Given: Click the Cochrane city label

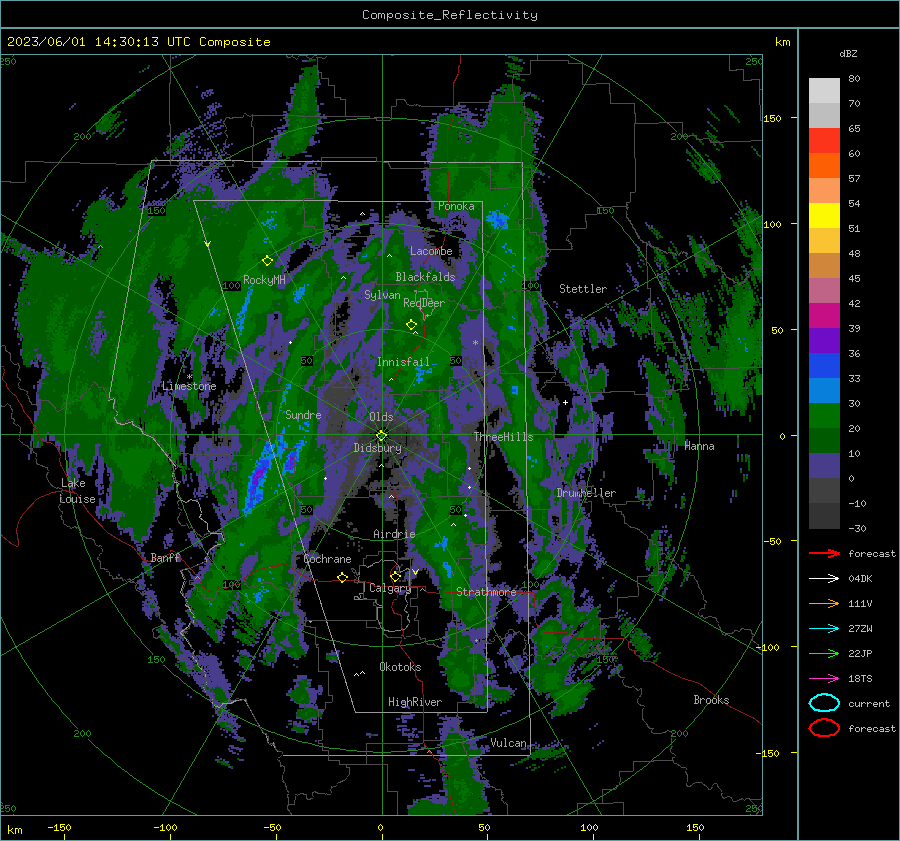Looking at the screenshot, I should pyautogui.click(x=327, y=559).
